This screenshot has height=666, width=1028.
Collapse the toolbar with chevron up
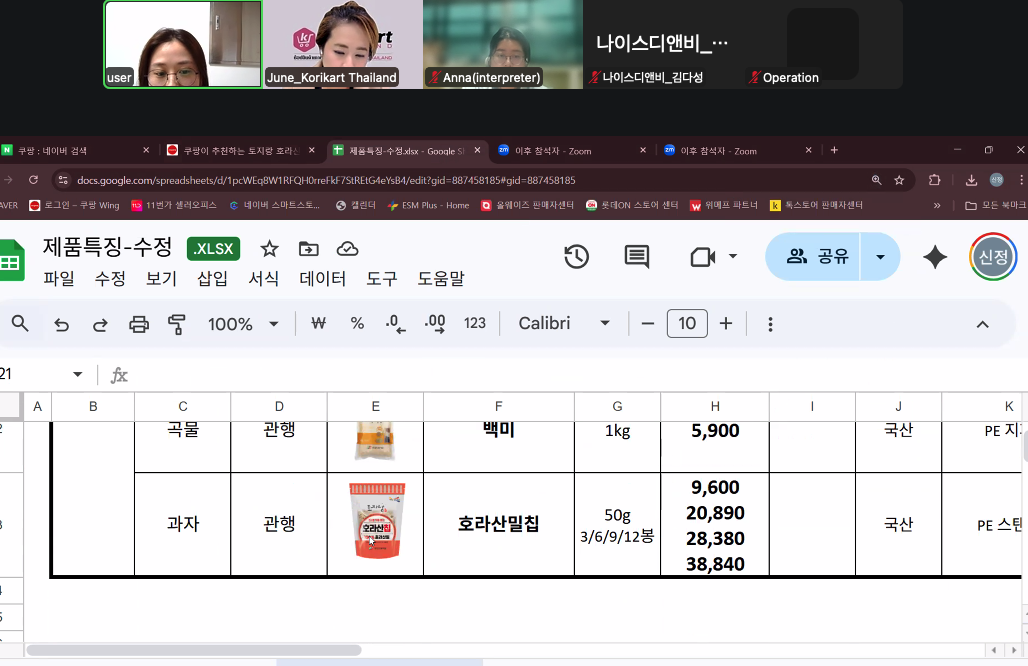pyautogui.click(x=982, y=324)
